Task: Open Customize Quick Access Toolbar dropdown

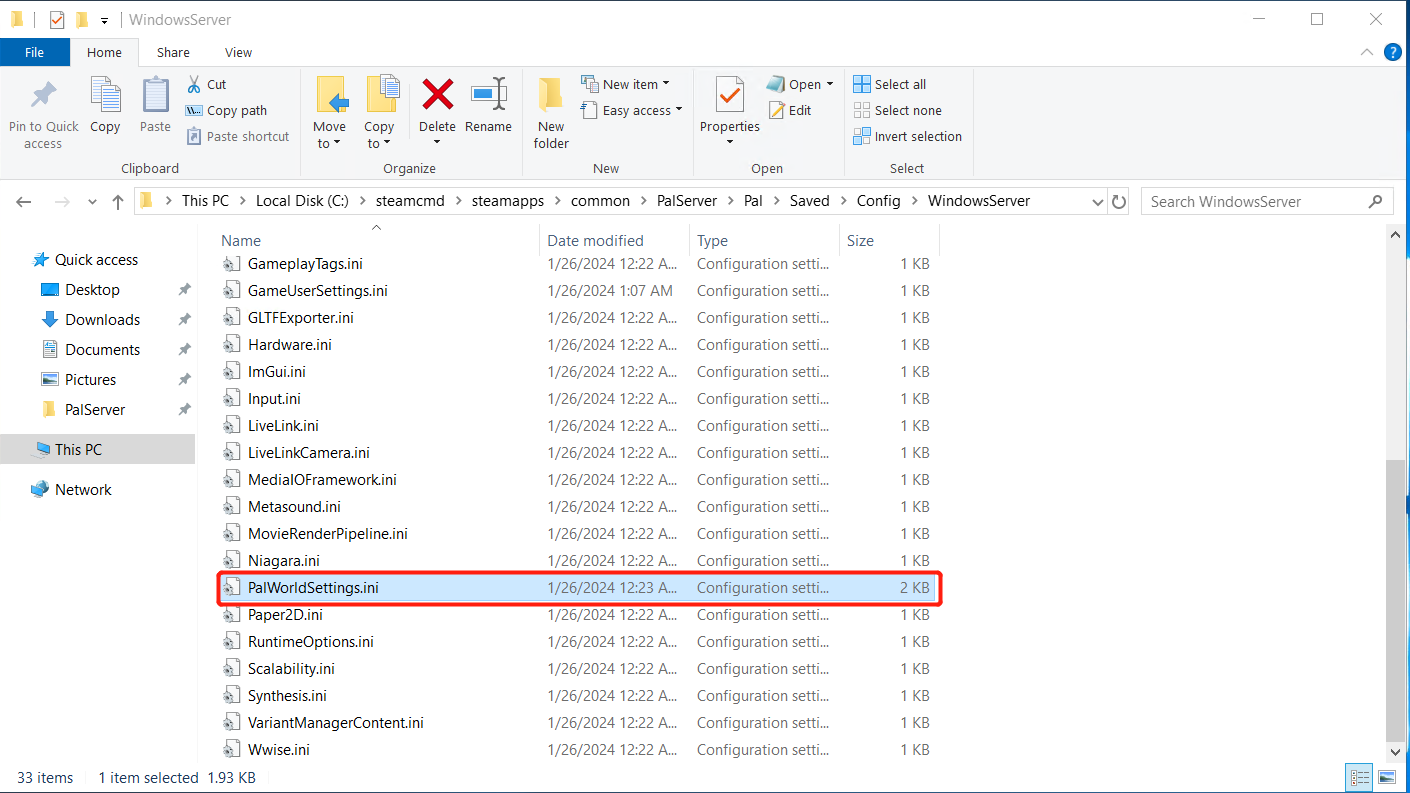Action: 104,20
